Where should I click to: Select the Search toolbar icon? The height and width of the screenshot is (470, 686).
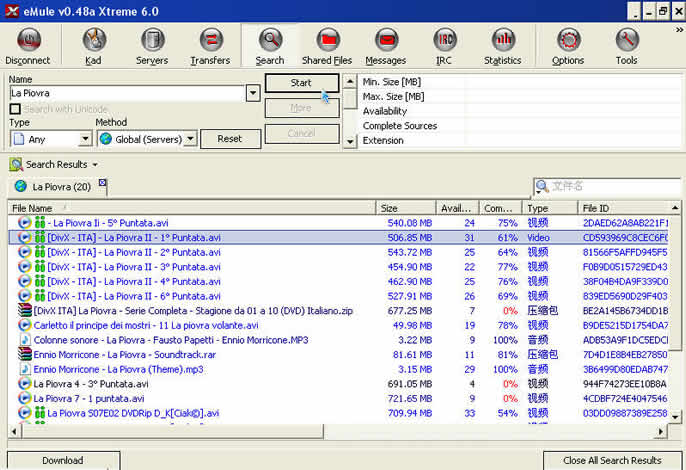pyautogui.click(x=270, y=40)
